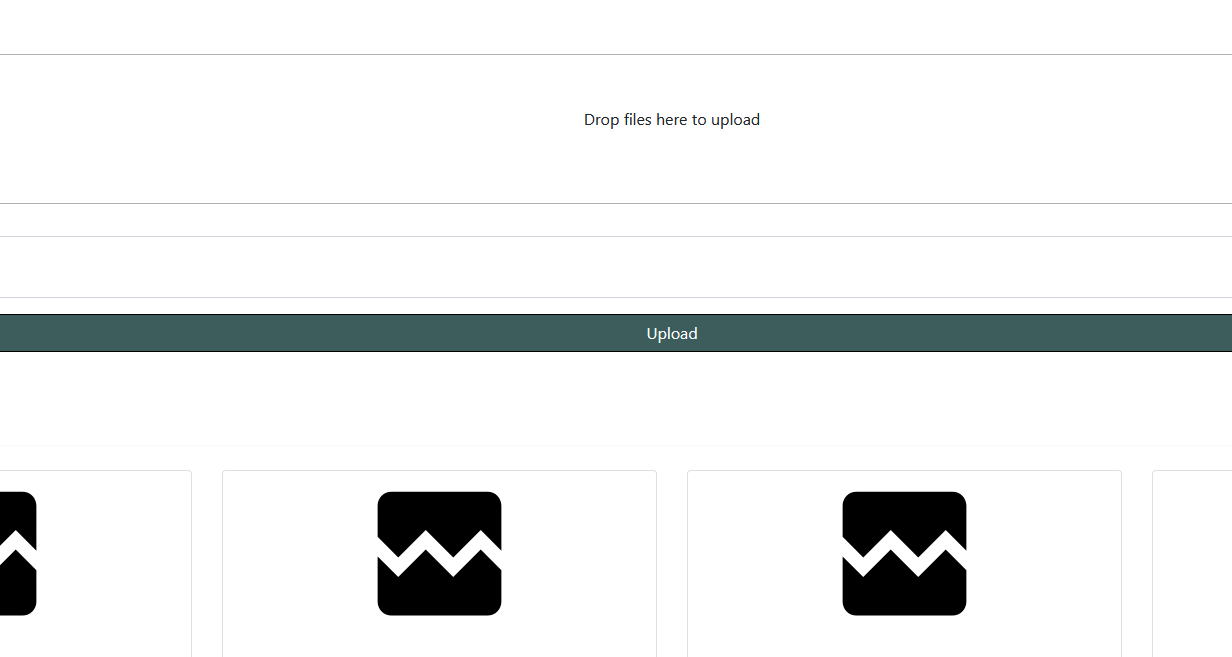Click empty drop zone area left of the text
The image size is (1232, 657).
click(290, 129)
